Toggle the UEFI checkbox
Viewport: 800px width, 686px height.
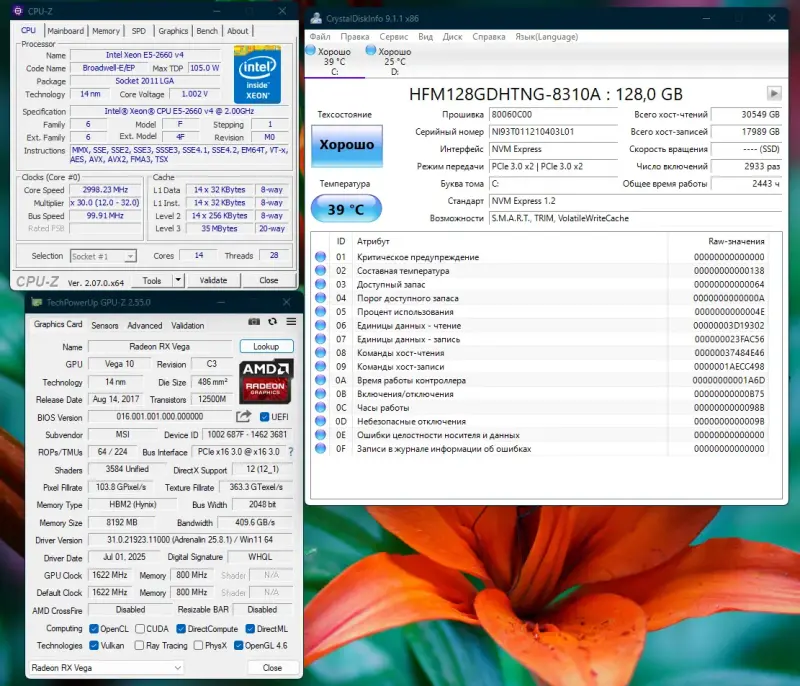tap(265, 417)
